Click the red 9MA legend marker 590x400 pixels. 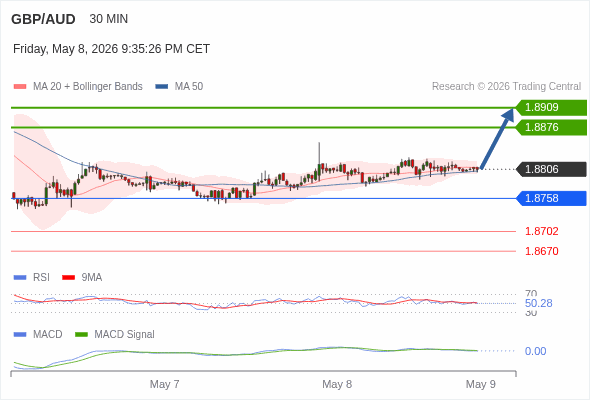pos(68,278)
